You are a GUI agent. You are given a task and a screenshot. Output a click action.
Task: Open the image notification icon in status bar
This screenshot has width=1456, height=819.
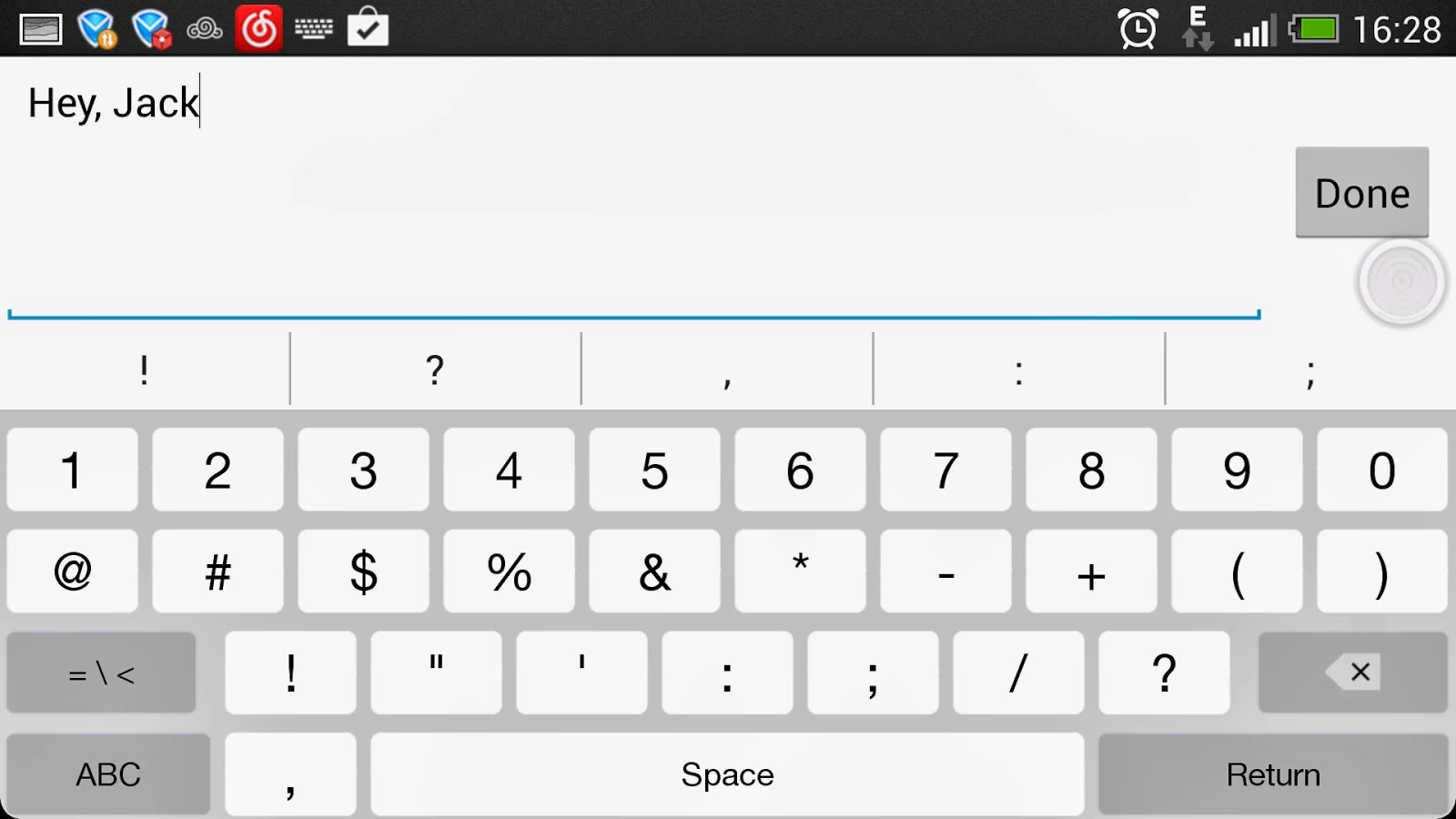pyautogui.click(x=41, y=30)
